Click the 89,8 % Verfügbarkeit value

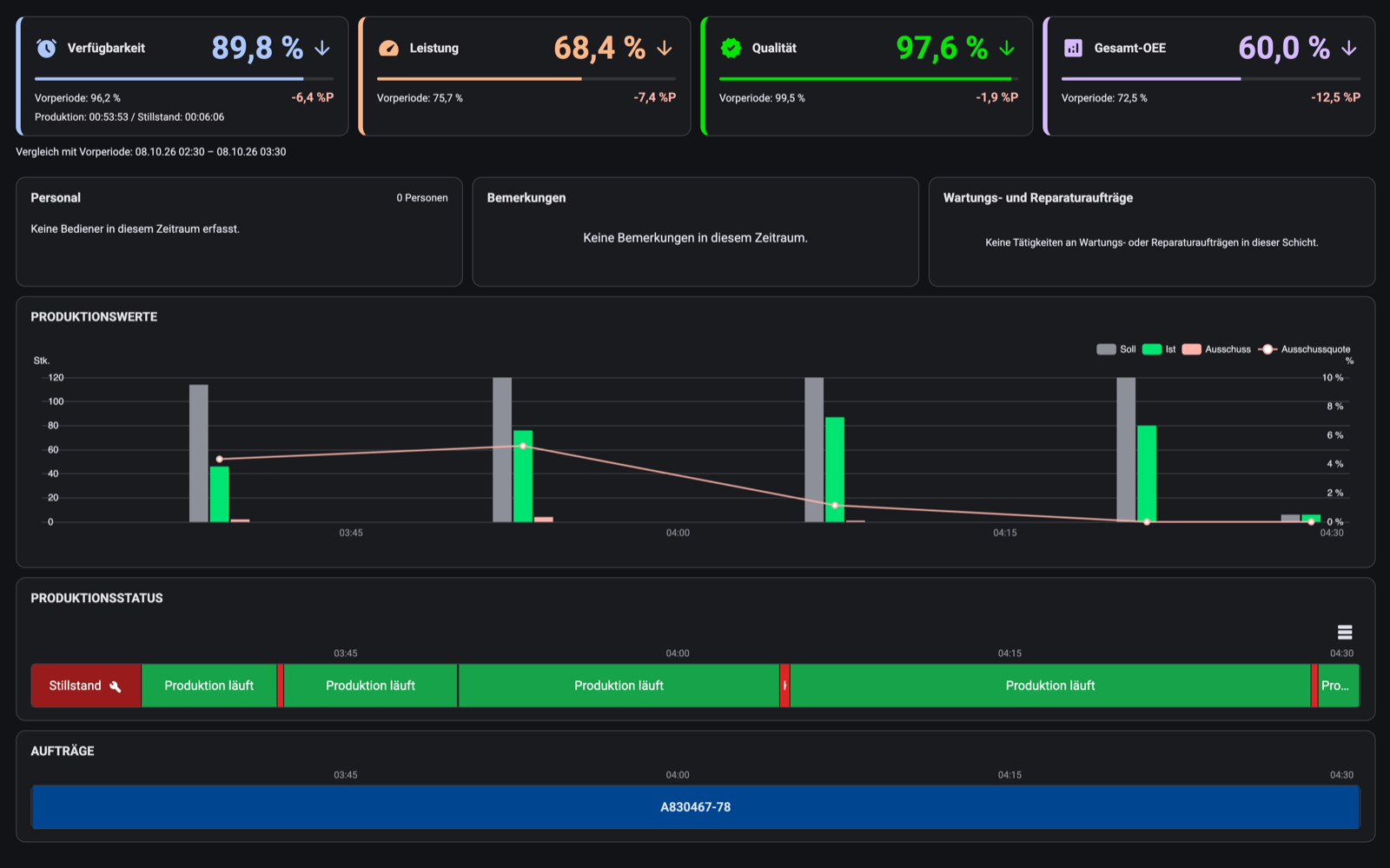click(x=257, y=48)
